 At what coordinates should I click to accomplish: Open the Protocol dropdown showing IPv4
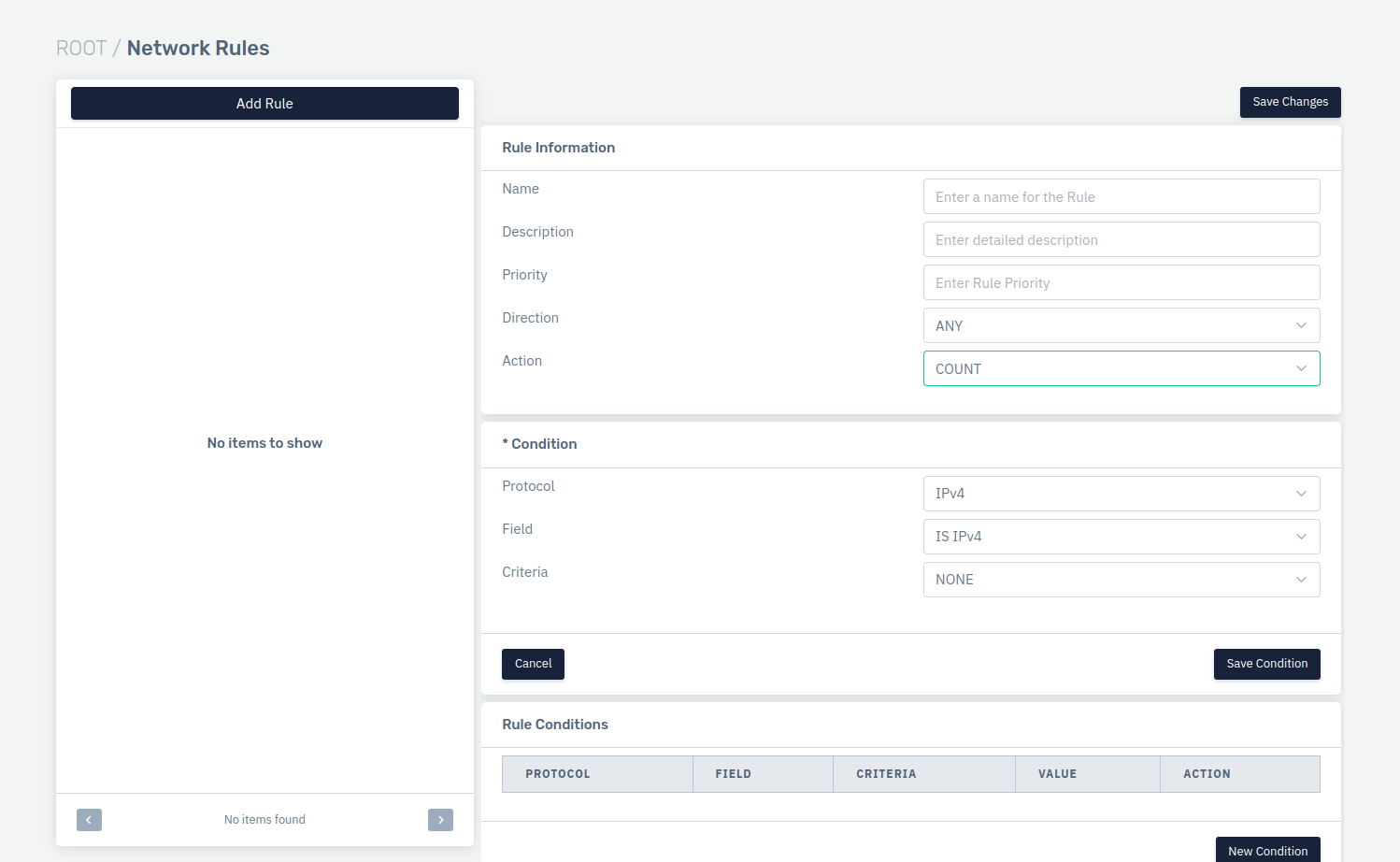[1121, 494]
